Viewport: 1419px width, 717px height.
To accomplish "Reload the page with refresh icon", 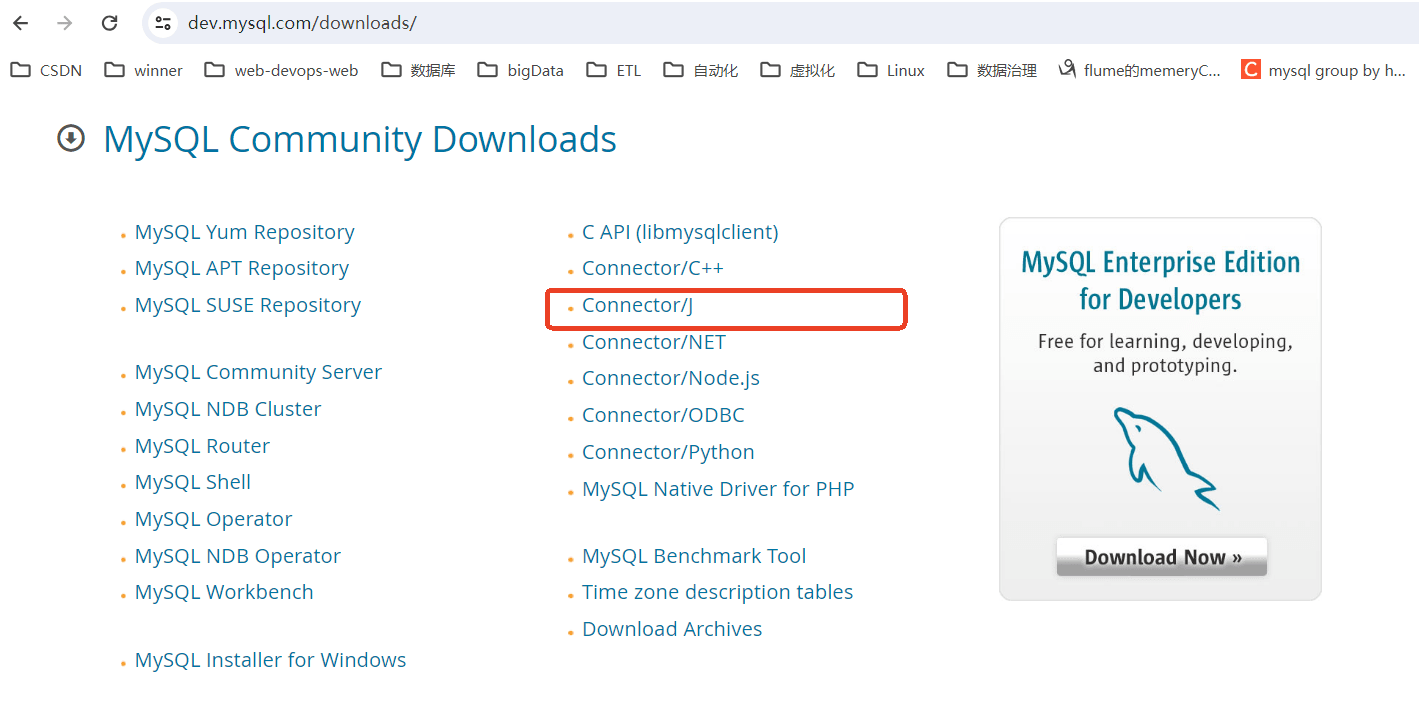I will [x=110, y=23].
